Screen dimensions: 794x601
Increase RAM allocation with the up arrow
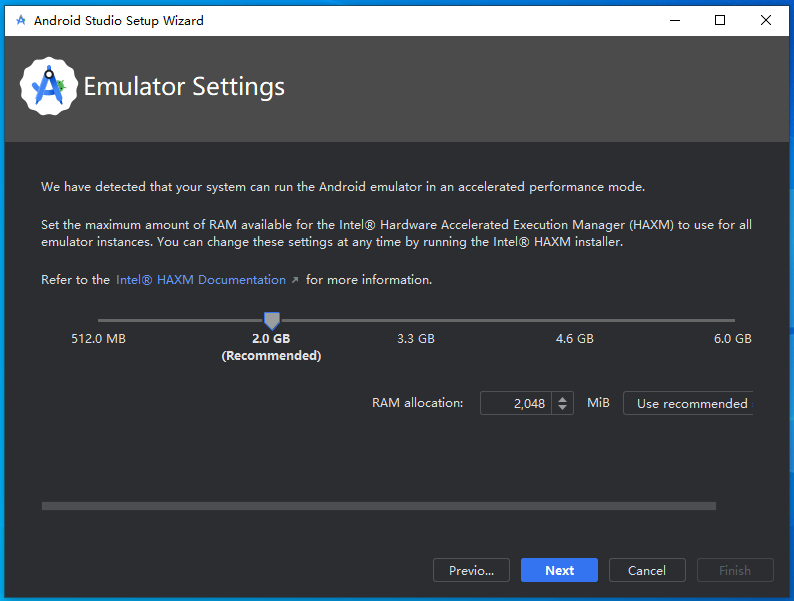562,398
